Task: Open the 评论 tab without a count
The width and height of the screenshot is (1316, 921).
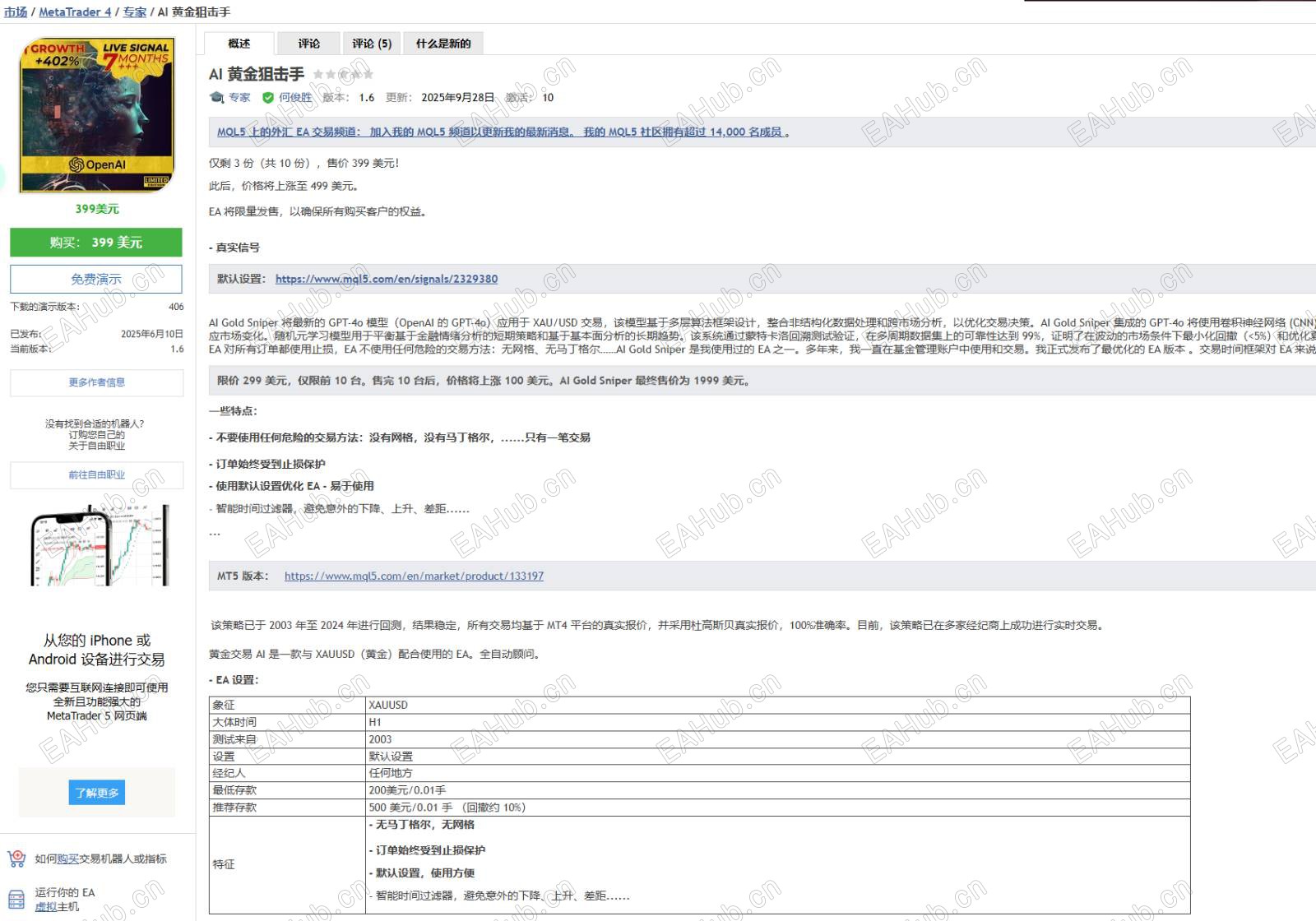Action: click(309, 44)
